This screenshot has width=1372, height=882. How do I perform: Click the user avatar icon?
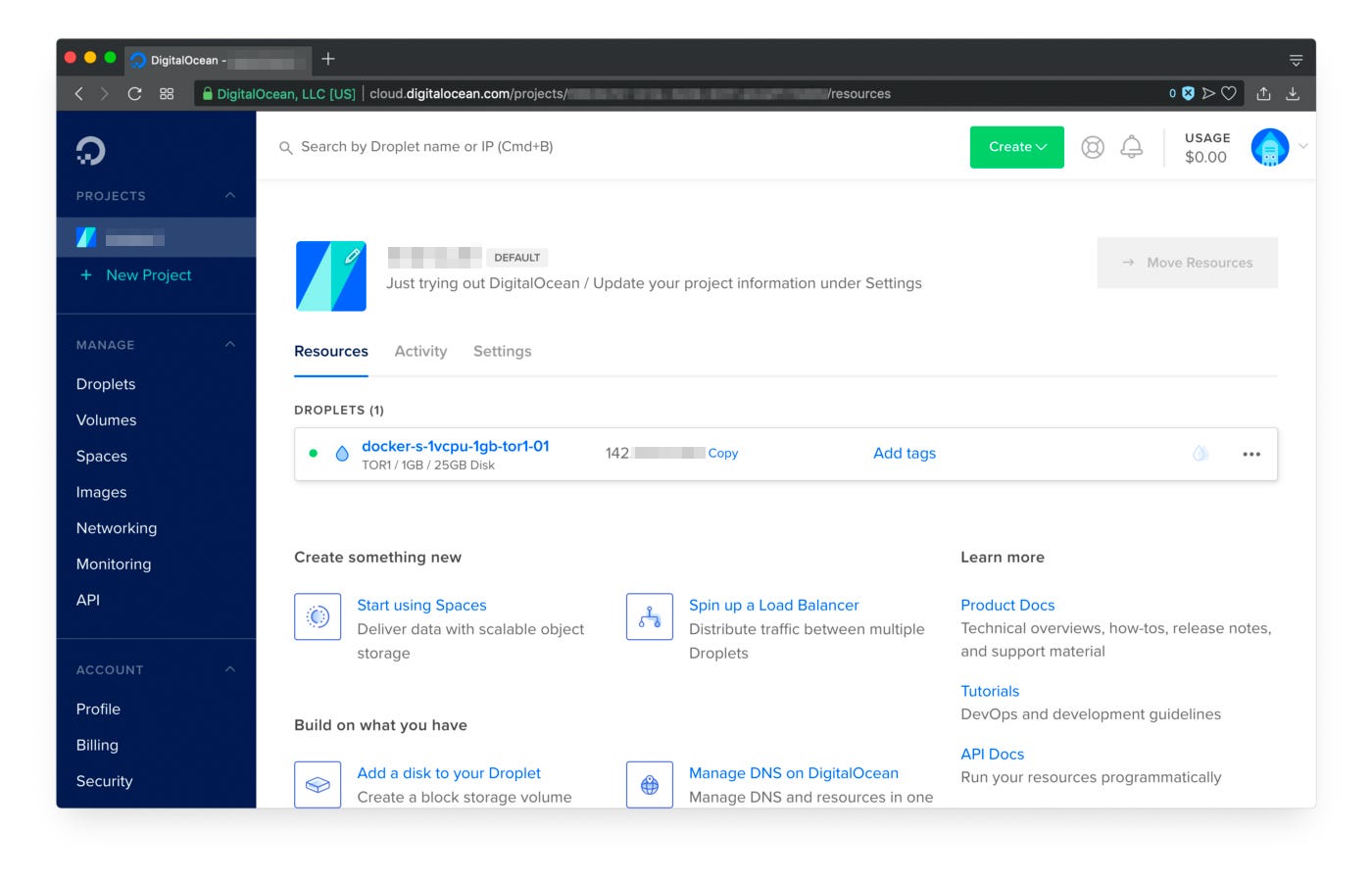(1270, 147)
